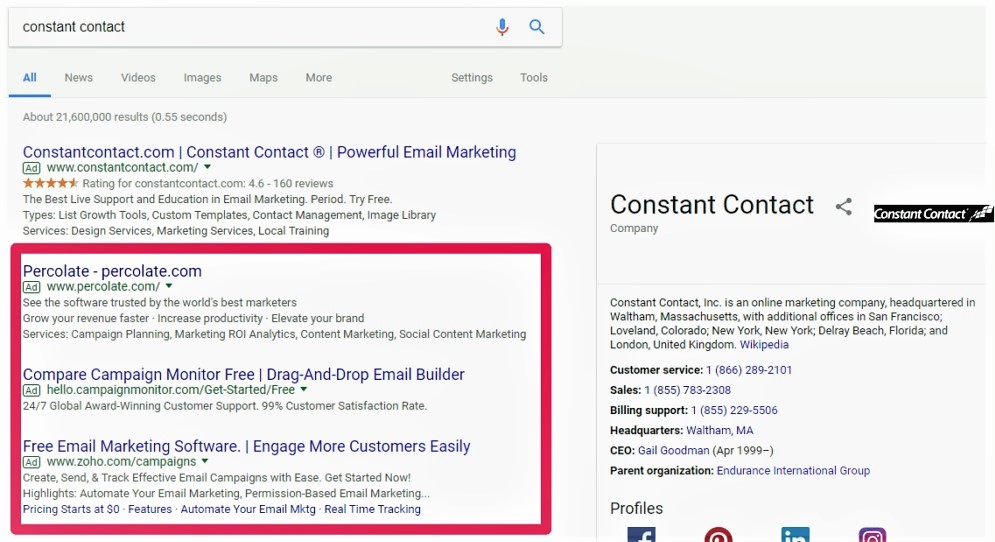This screenshot has width=995, height=542.
Task: Open the More search categories menu
Action: coord(319,77)
